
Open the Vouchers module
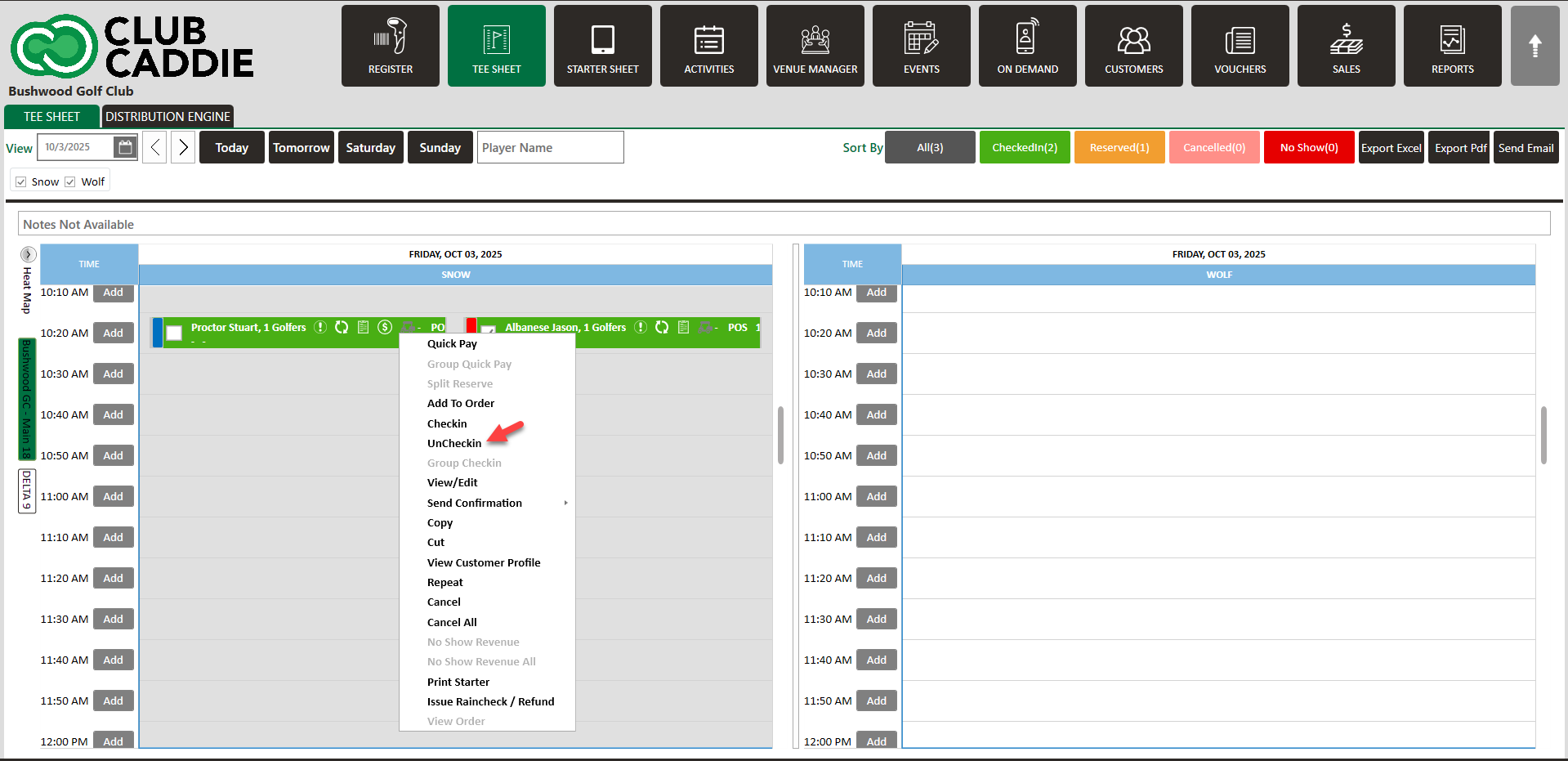point(1240,46)
